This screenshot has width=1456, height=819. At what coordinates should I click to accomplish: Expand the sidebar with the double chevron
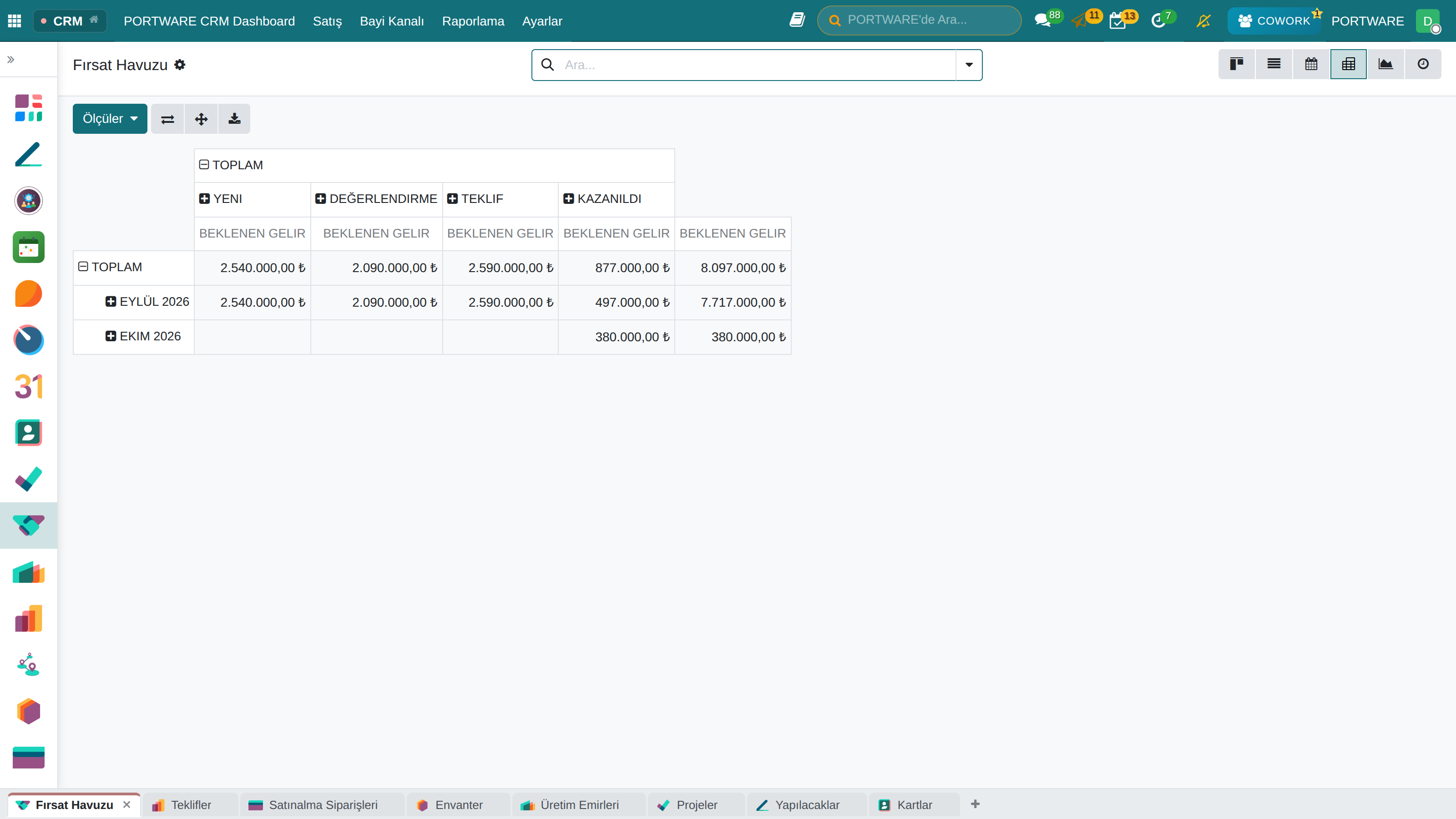[10, 59]
